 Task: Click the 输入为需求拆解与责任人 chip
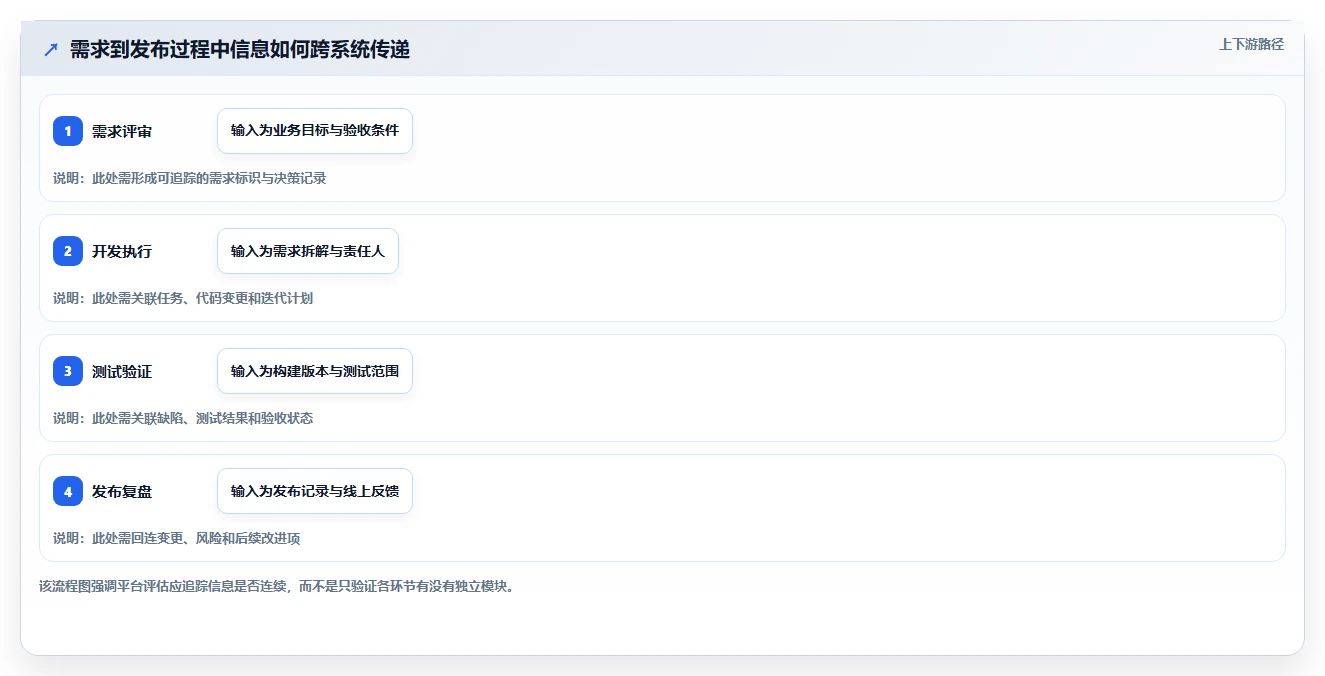click(308, 251)
